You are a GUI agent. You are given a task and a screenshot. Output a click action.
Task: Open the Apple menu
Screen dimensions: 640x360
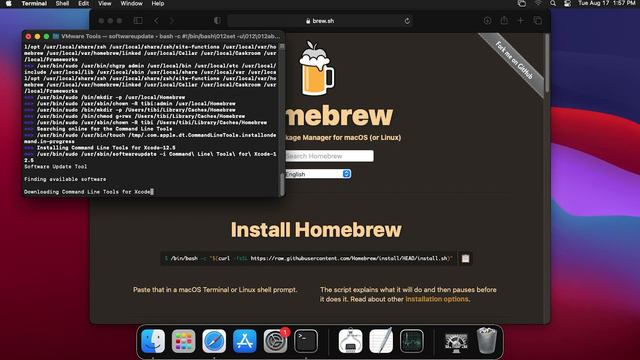9,4
